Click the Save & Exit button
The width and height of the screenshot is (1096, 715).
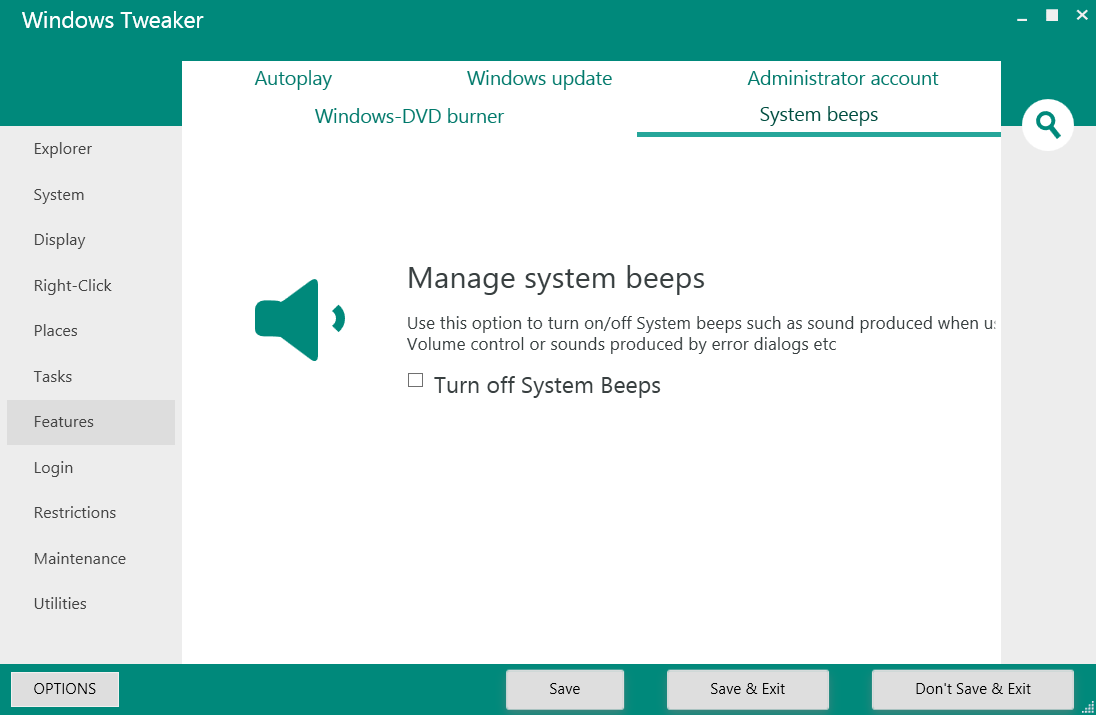click(x=747, y=689)
